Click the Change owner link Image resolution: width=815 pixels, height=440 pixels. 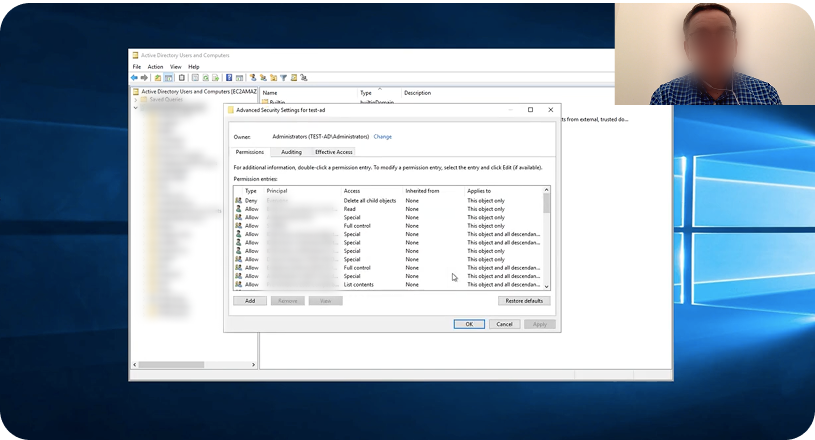pyautogui.click(x=383, y=137)
